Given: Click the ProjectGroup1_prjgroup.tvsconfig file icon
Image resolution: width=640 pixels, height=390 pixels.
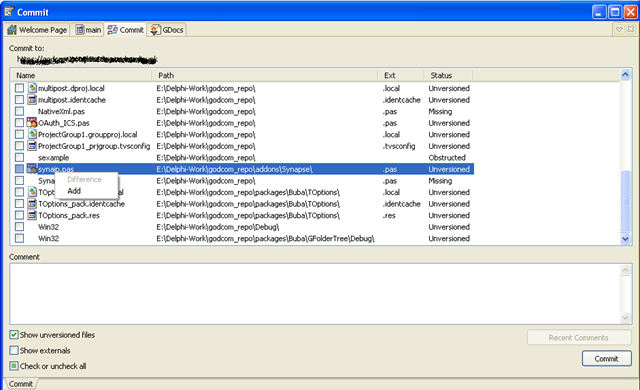Looking at the screenshot, I should (x=32, y=146).
